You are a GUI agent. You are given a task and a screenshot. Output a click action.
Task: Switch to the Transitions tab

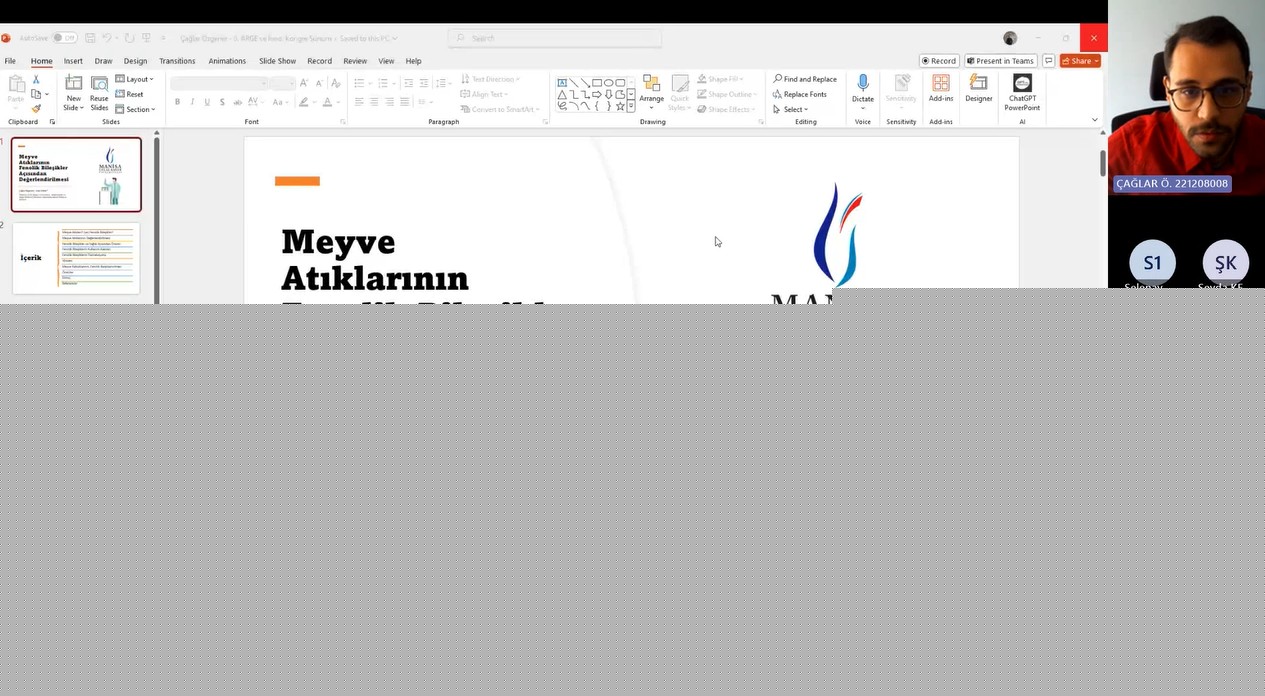[177, 61]
